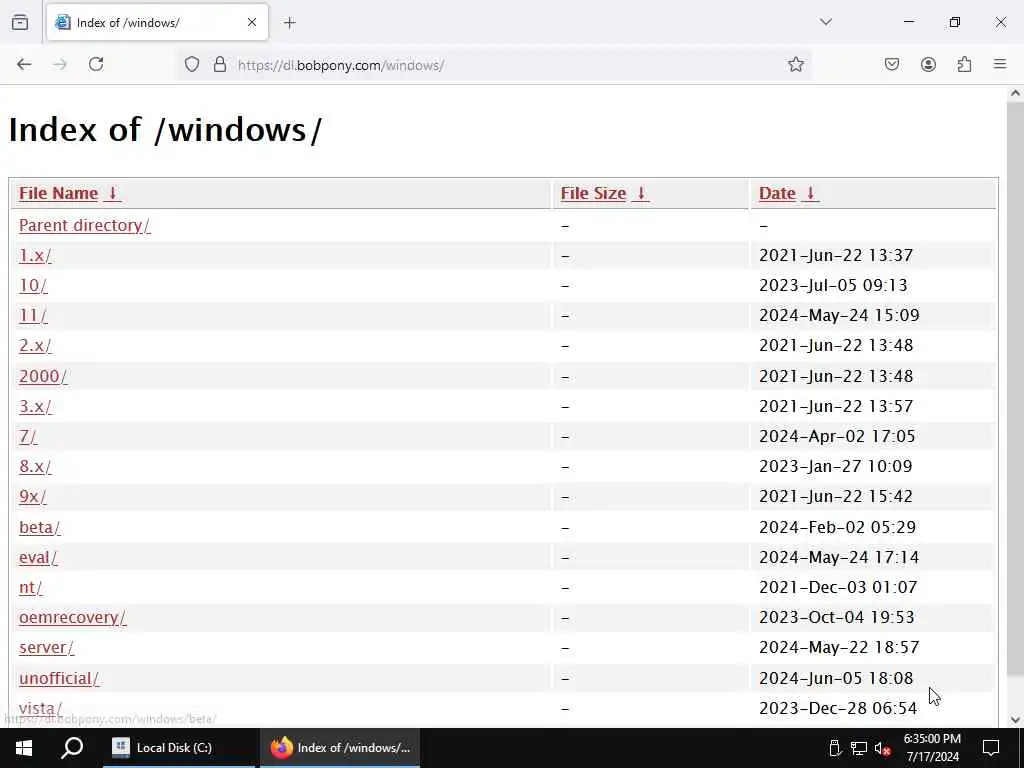The width and height of the screenshot is (1024, 768).
Task: Click the vertical scrollbar thumb
Action: coord(1015,389)
